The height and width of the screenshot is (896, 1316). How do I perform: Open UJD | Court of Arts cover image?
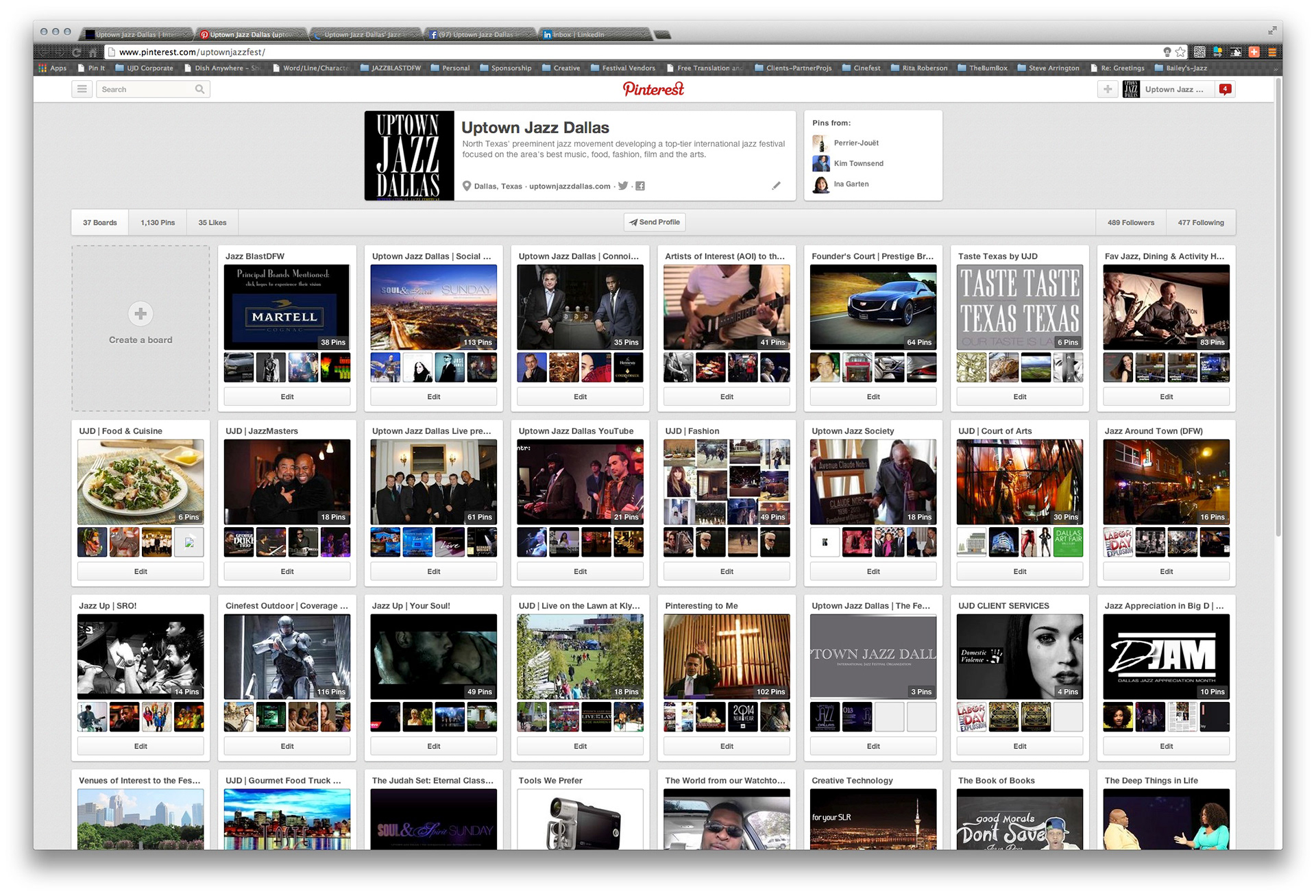(1020, 482)
